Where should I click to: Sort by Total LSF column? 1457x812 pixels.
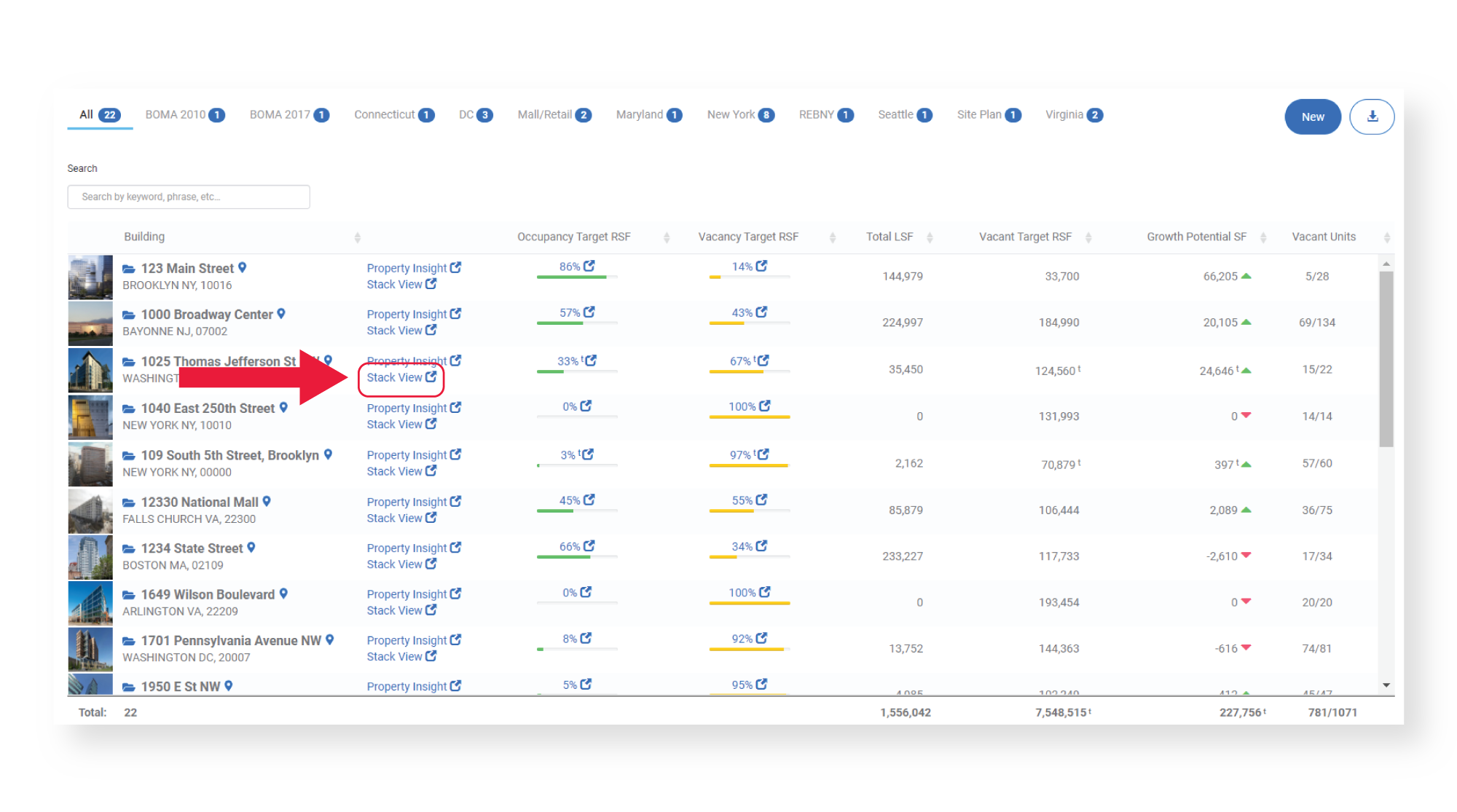click(930, 237)
